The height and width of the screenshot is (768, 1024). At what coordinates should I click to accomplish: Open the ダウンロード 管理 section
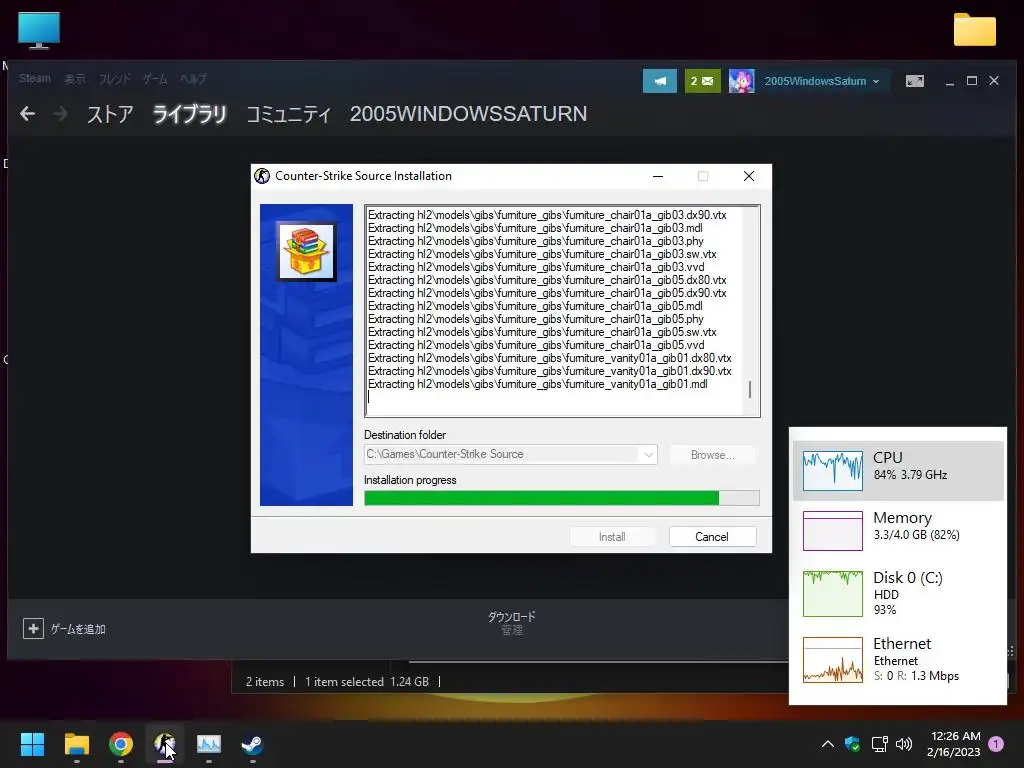tap(512, 623)
